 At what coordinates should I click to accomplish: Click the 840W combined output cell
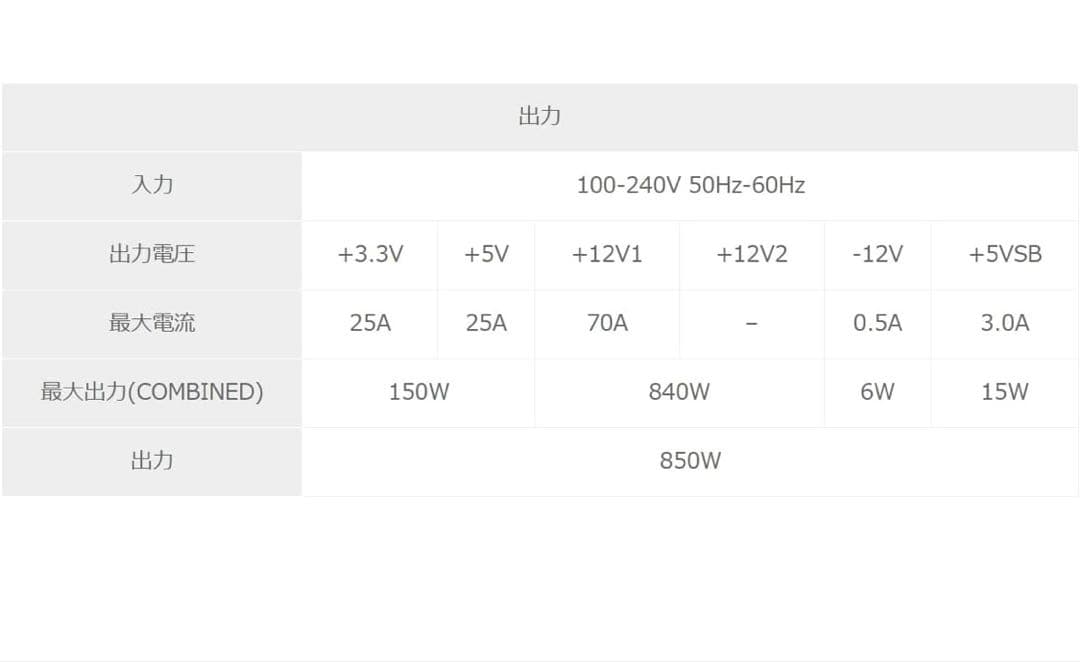tap(679, 392)
